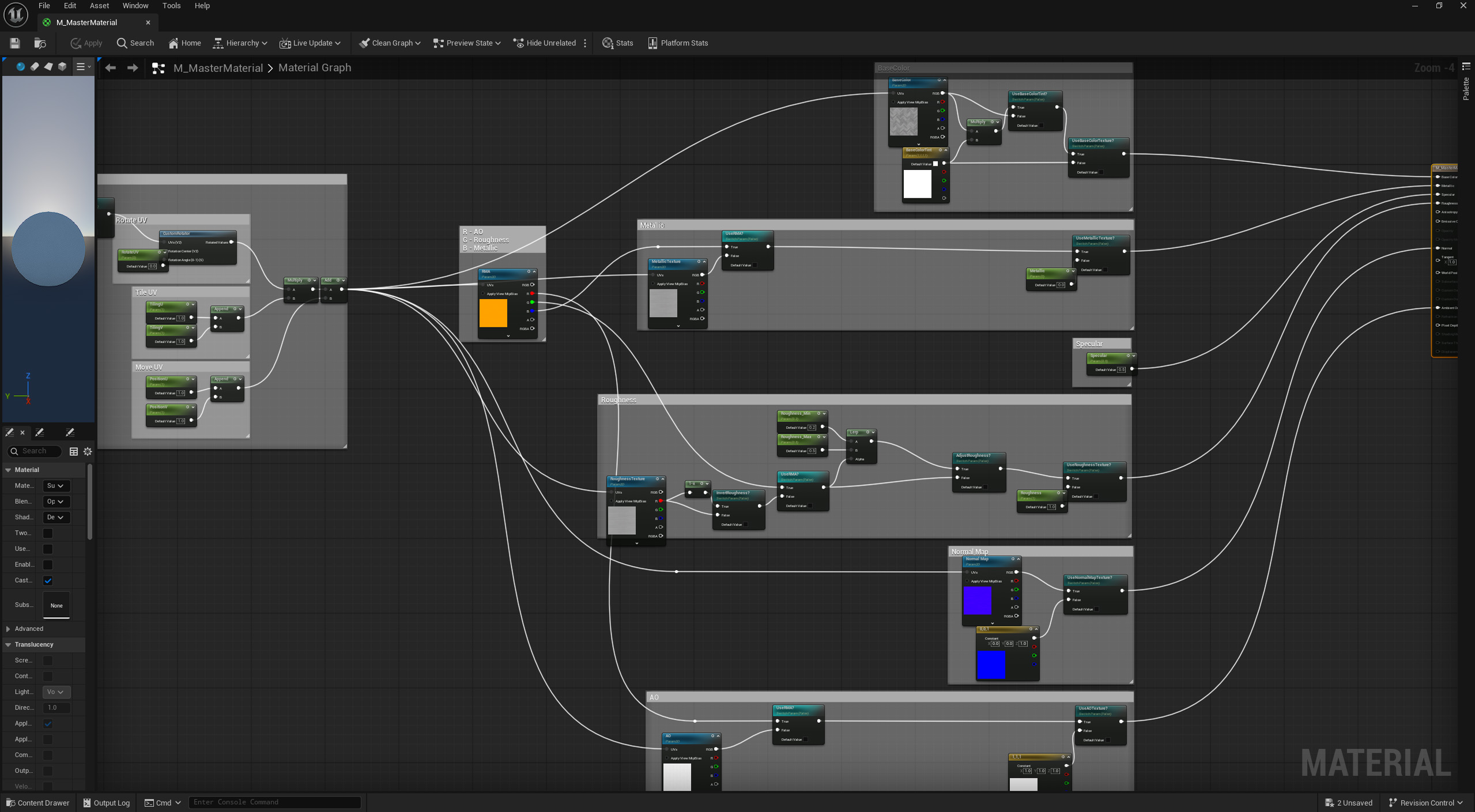Navigate back in graph history
Screen dimensions: 1475x812
click(111, 68)
